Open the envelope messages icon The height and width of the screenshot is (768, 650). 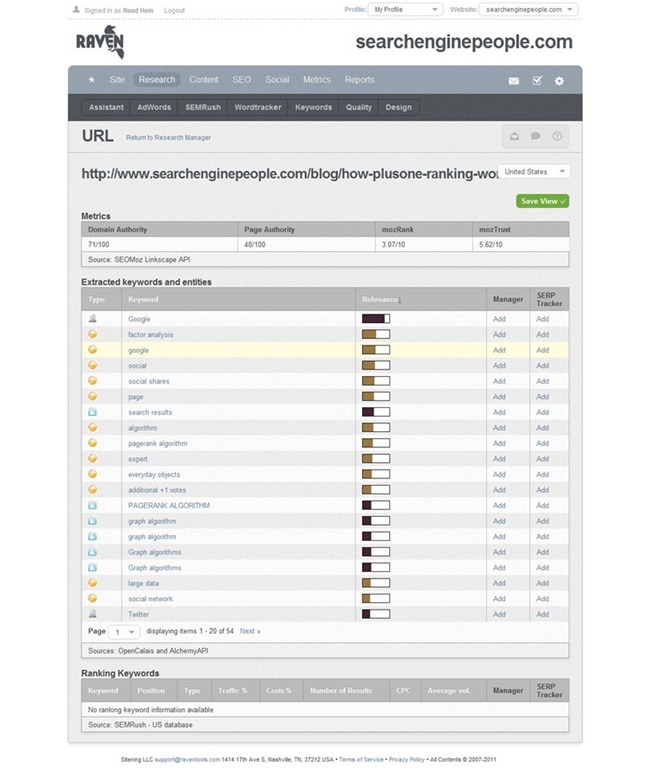coord(514,81)
